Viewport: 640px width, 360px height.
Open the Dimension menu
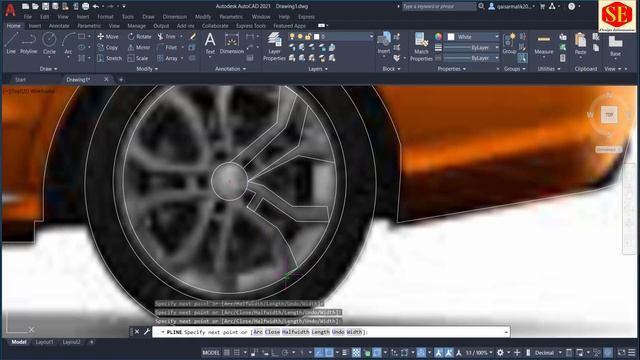tap(175, 17)
